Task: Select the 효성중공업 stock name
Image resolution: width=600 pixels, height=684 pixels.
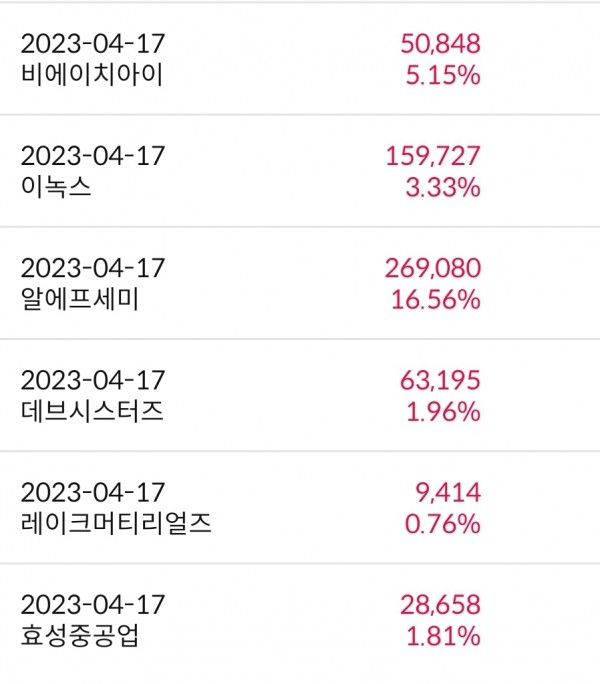Action: tap(79, 635)
